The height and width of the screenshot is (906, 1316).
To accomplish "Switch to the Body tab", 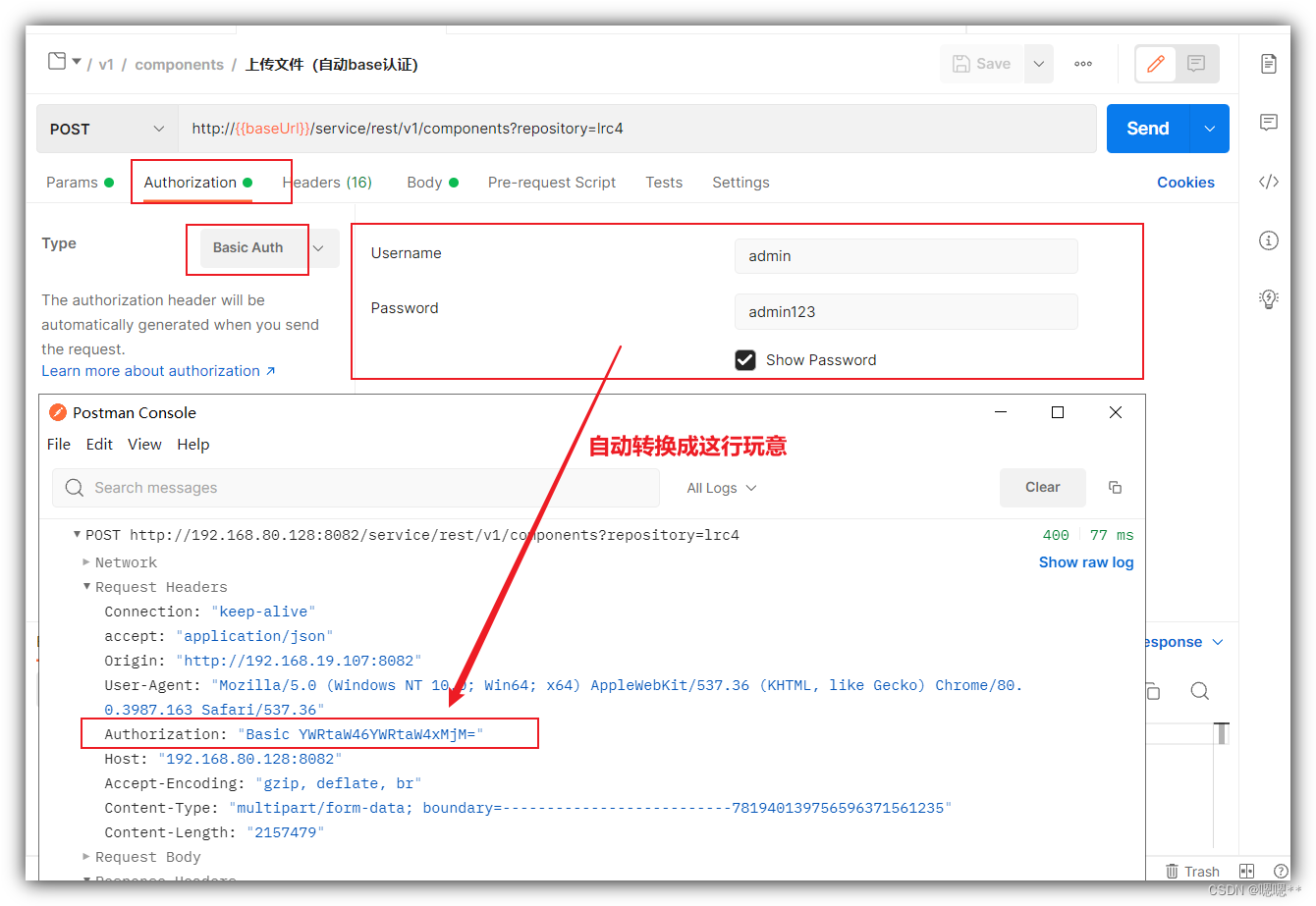I will pos(432,183).
